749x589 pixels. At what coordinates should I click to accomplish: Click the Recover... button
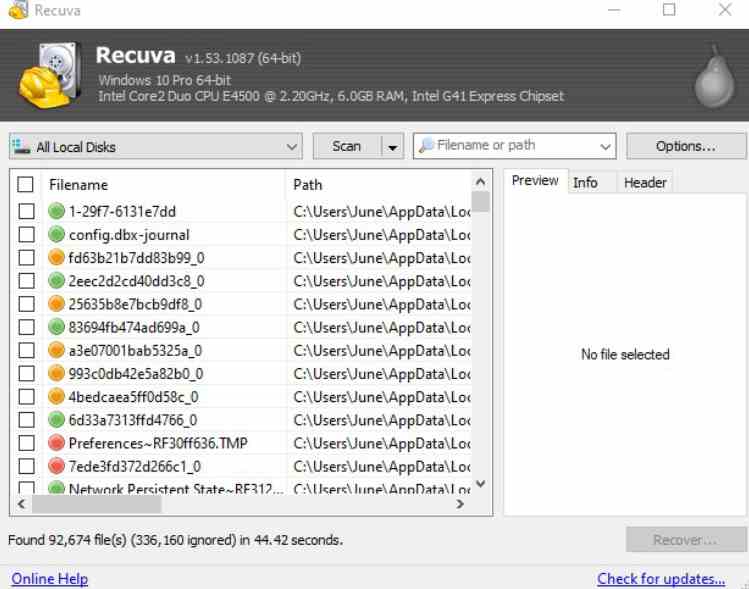tap(686, 540)
